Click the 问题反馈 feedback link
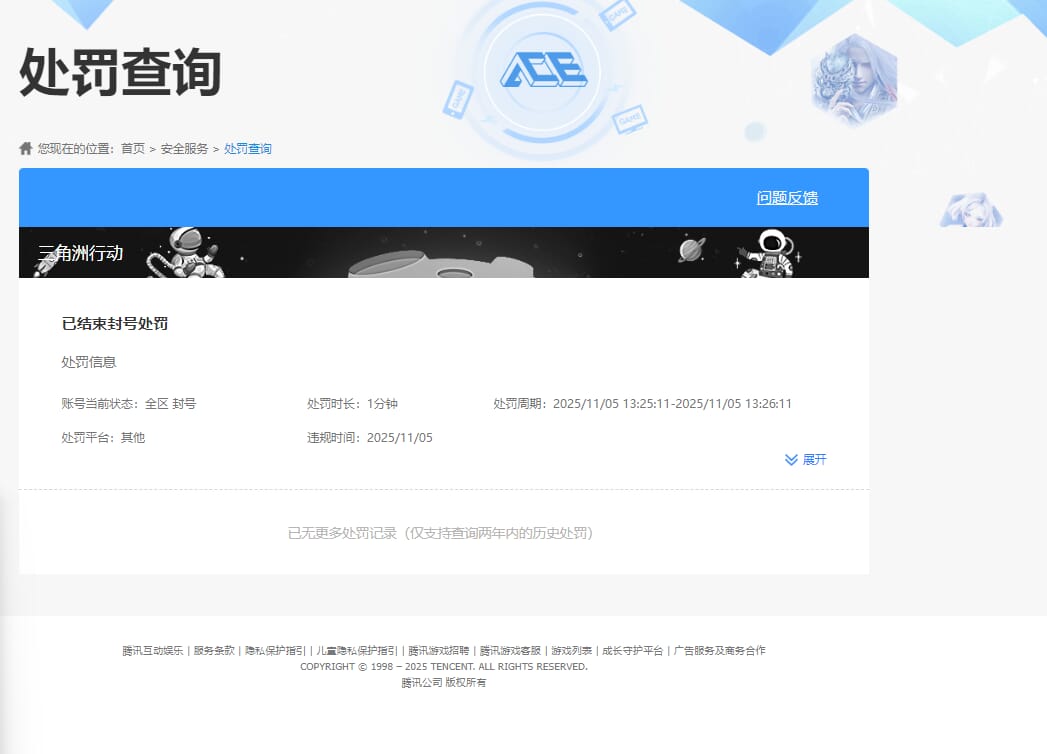 point(787,197)
